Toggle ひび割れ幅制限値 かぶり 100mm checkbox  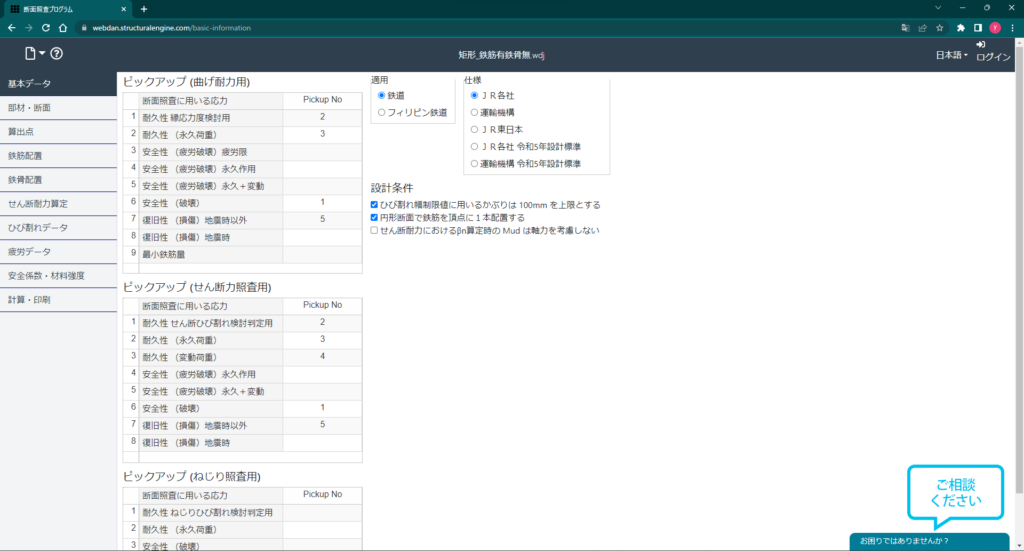374,204
